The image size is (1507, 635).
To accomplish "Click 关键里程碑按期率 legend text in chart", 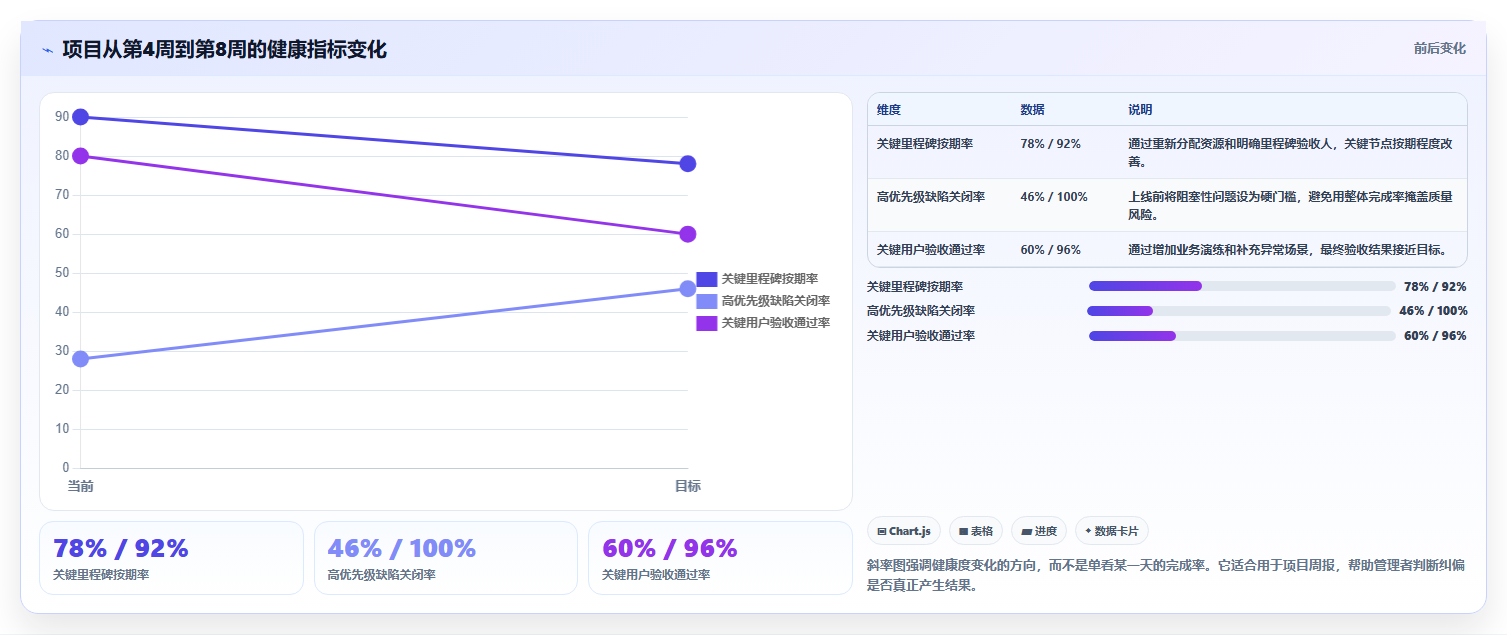I will (x=770, y=279).
